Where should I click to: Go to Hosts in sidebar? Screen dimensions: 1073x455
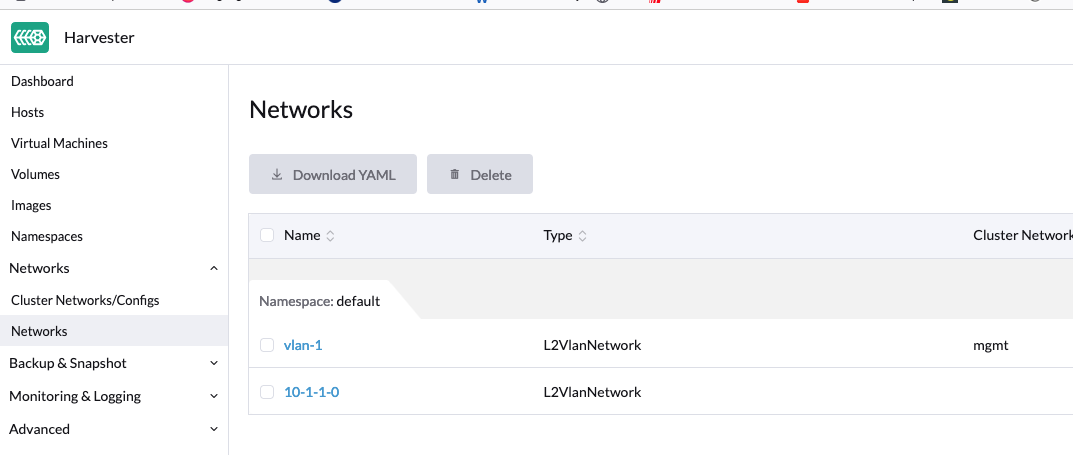coord(27,112)
